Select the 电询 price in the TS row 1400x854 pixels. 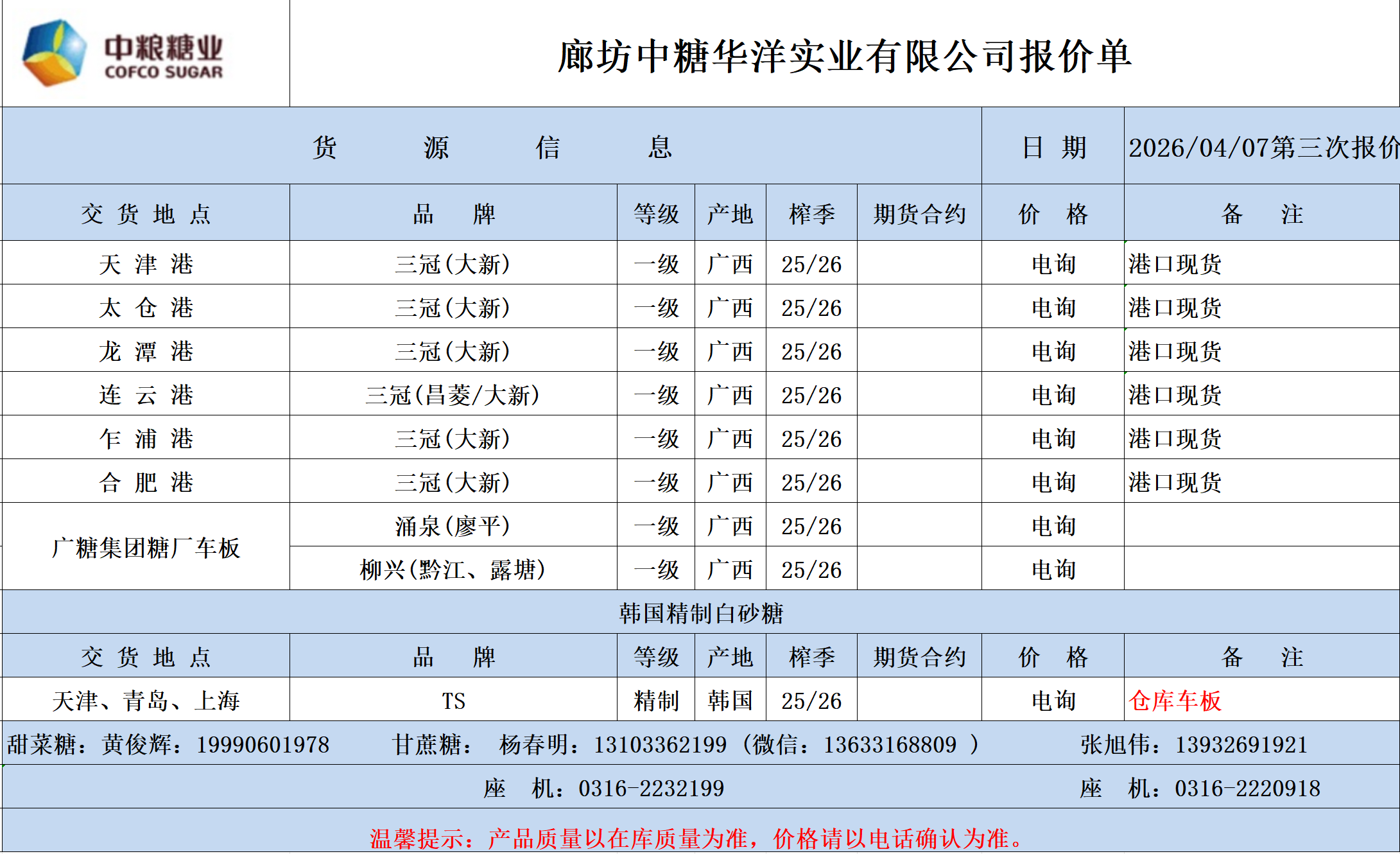1053,701
